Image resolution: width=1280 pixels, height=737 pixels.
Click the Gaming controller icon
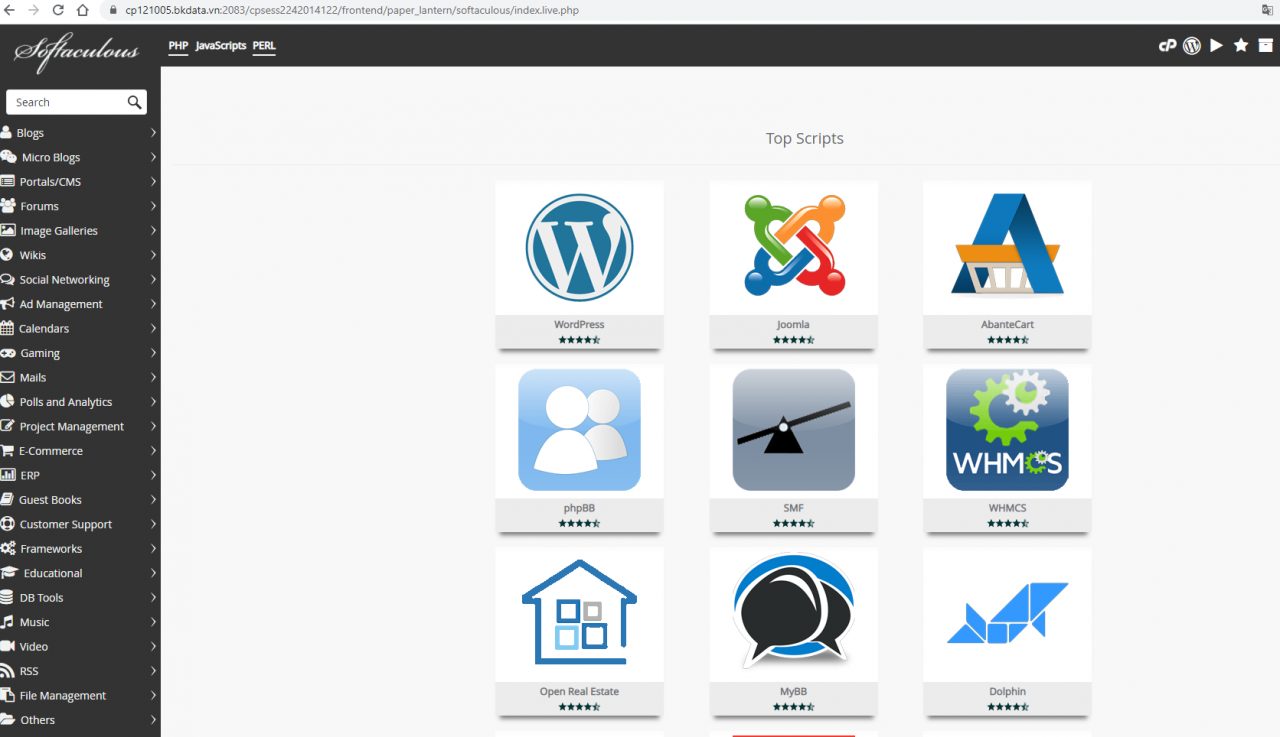tap(8, 353)
